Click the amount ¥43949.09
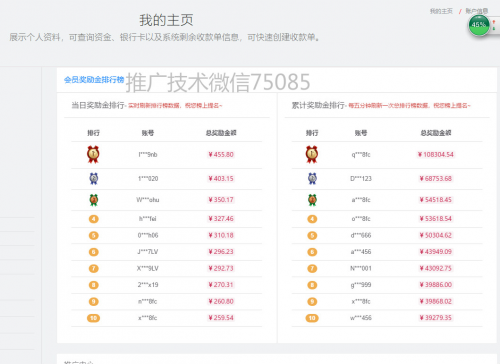The image size is (500, 364). 436,252
